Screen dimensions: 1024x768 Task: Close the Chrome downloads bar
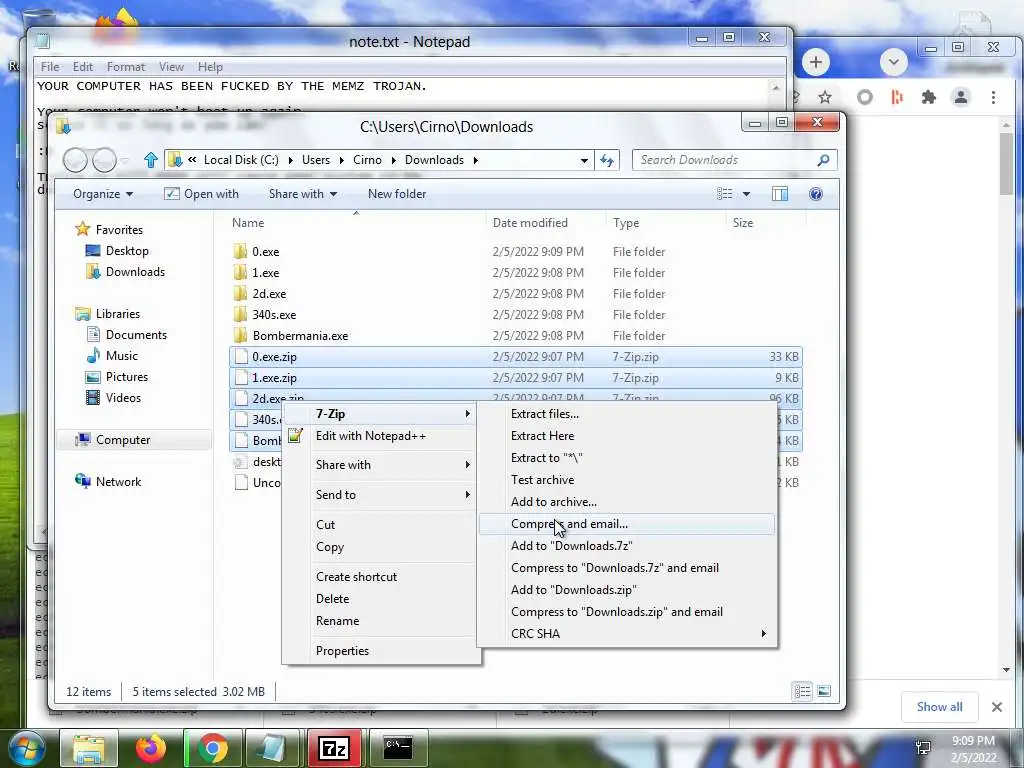pos(997,707)
